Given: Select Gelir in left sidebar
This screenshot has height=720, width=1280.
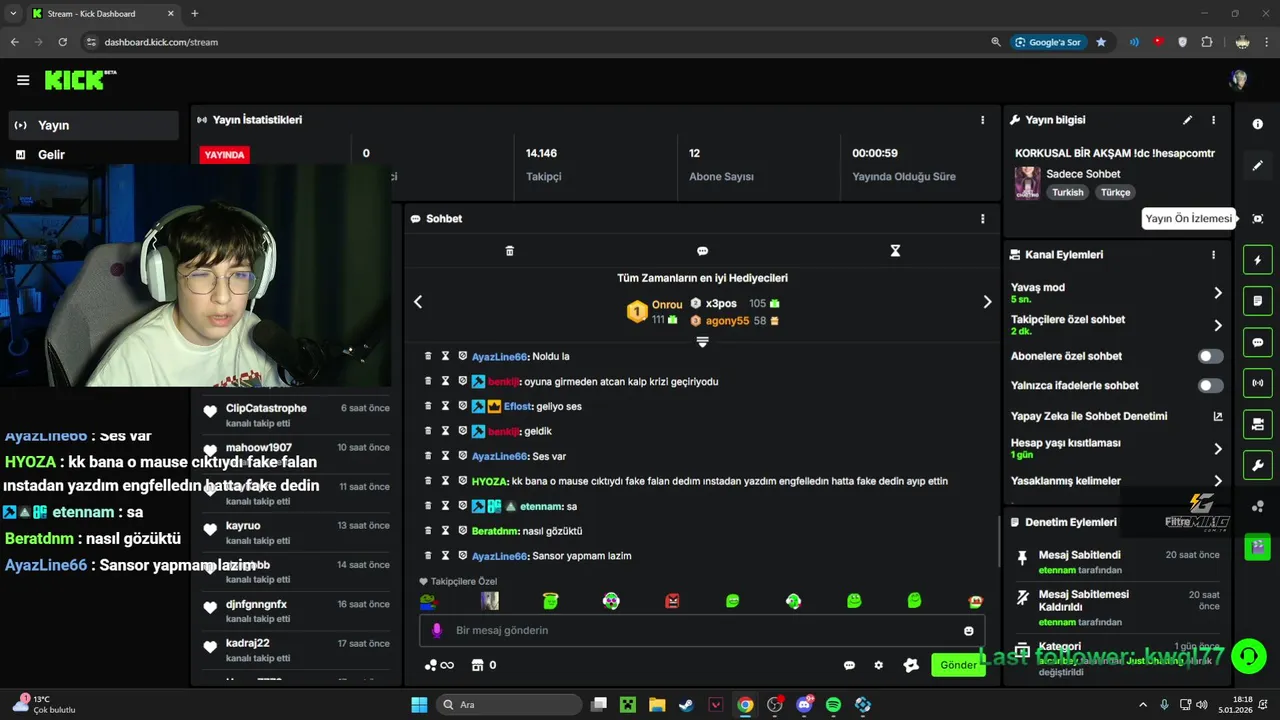Looking at the screenshot, I should tap(93, 155).
